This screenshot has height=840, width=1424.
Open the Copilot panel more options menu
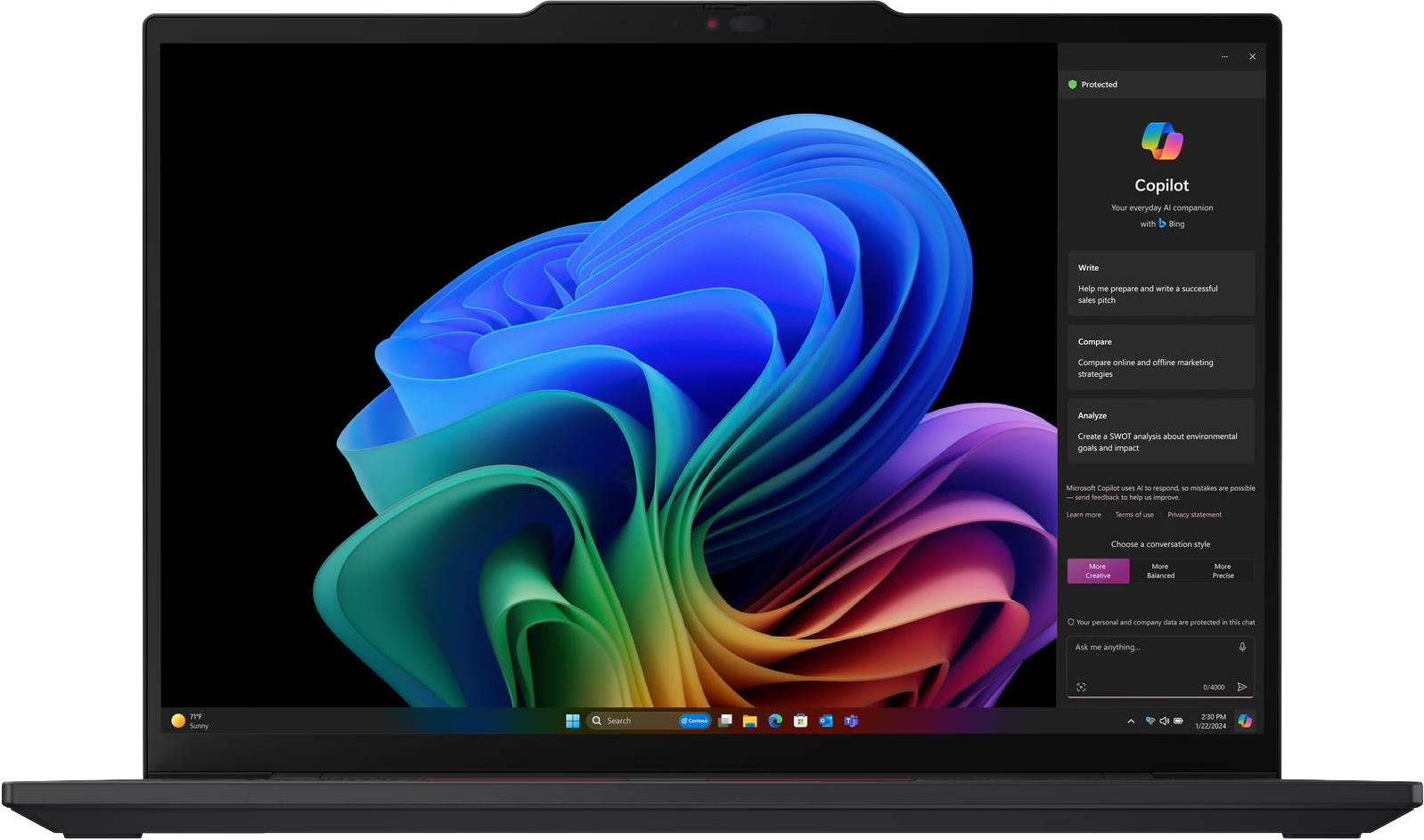pos(1224,56)
